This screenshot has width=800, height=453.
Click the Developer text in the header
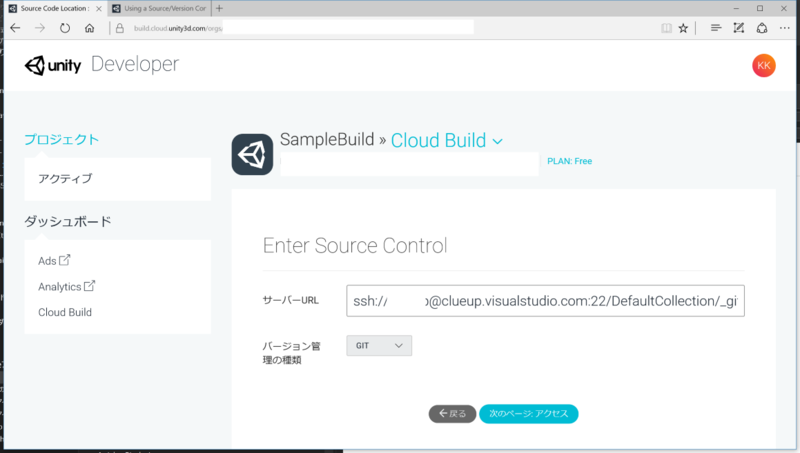point(135,64)
